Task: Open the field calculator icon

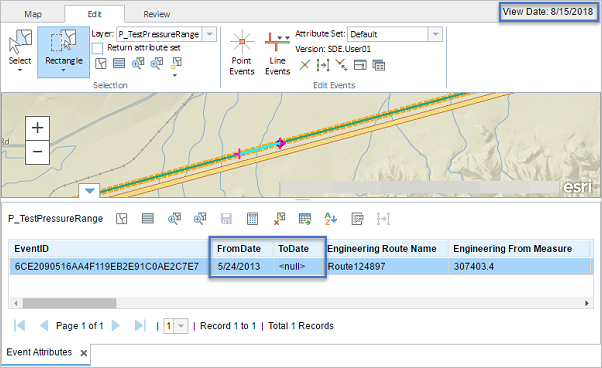Action: pos(252,219)
